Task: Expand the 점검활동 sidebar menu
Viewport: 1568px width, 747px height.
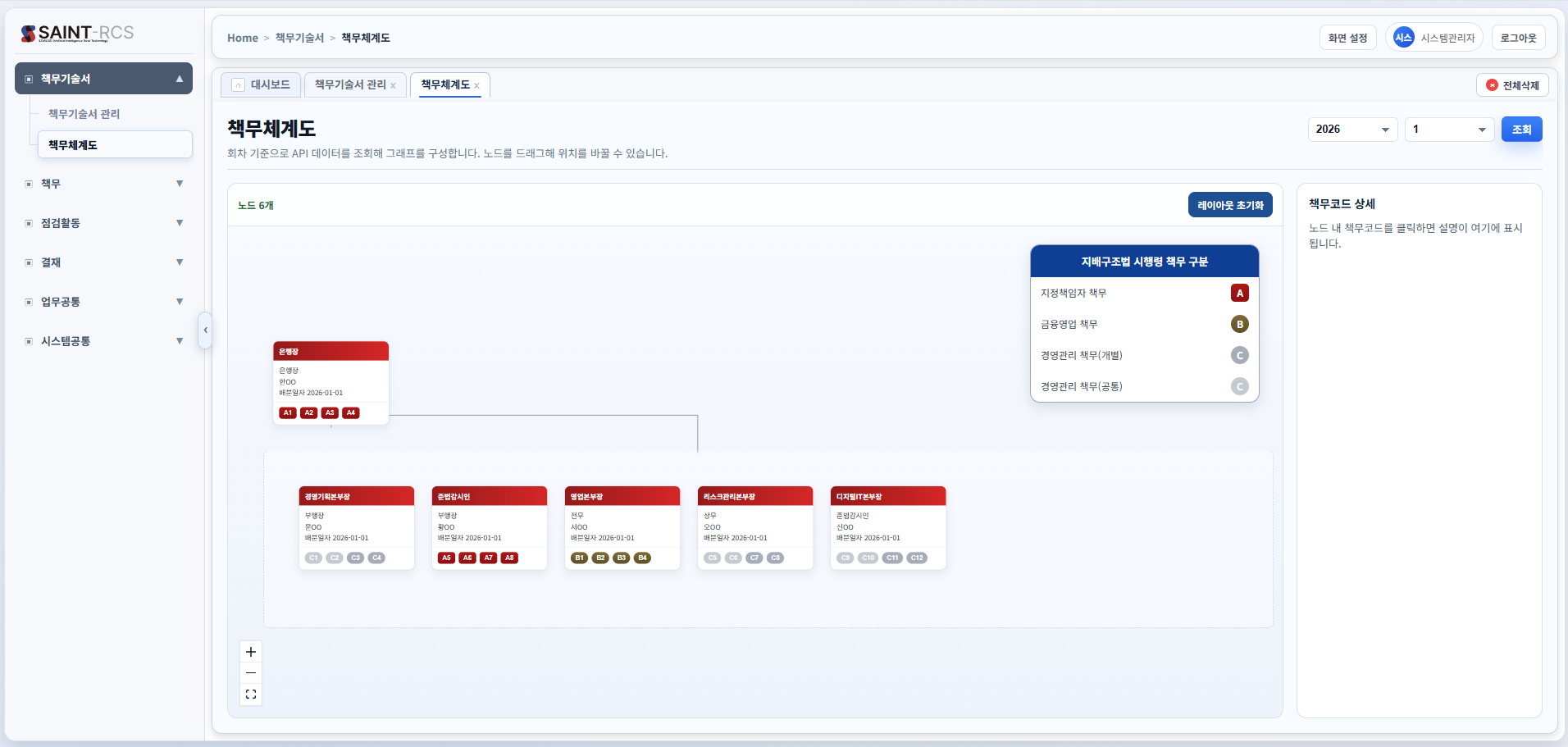Action: pos(104,223)
